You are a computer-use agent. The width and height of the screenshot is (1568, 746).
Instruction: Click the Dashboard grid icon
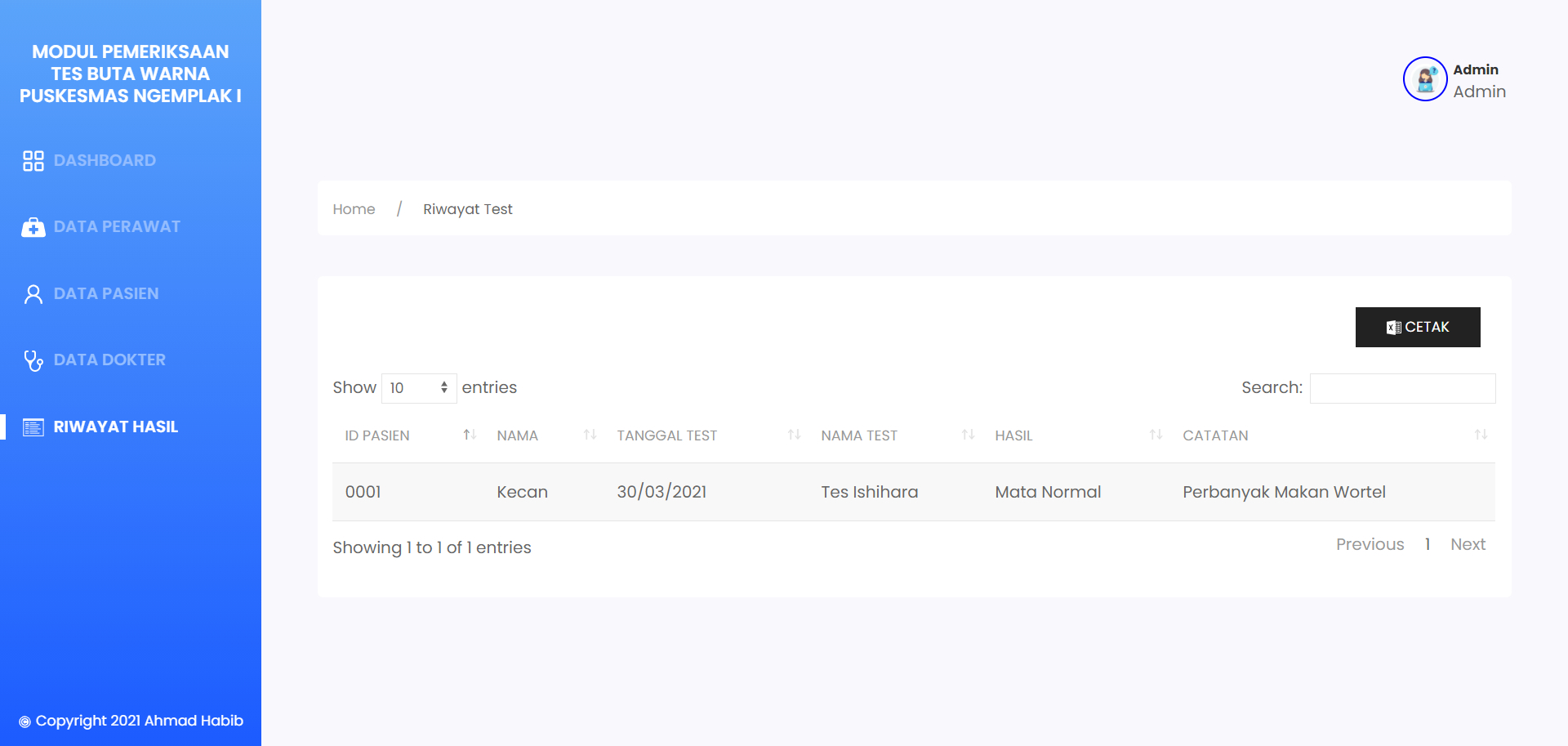33,161
